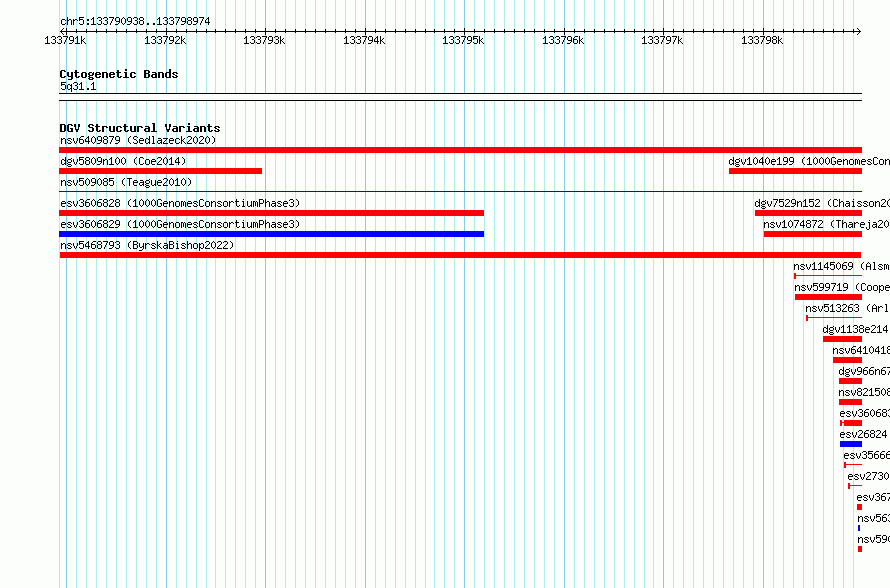Screen dimensions: 890x588
Task: Click the esv2730 variant label
Action: coord(868,476)
